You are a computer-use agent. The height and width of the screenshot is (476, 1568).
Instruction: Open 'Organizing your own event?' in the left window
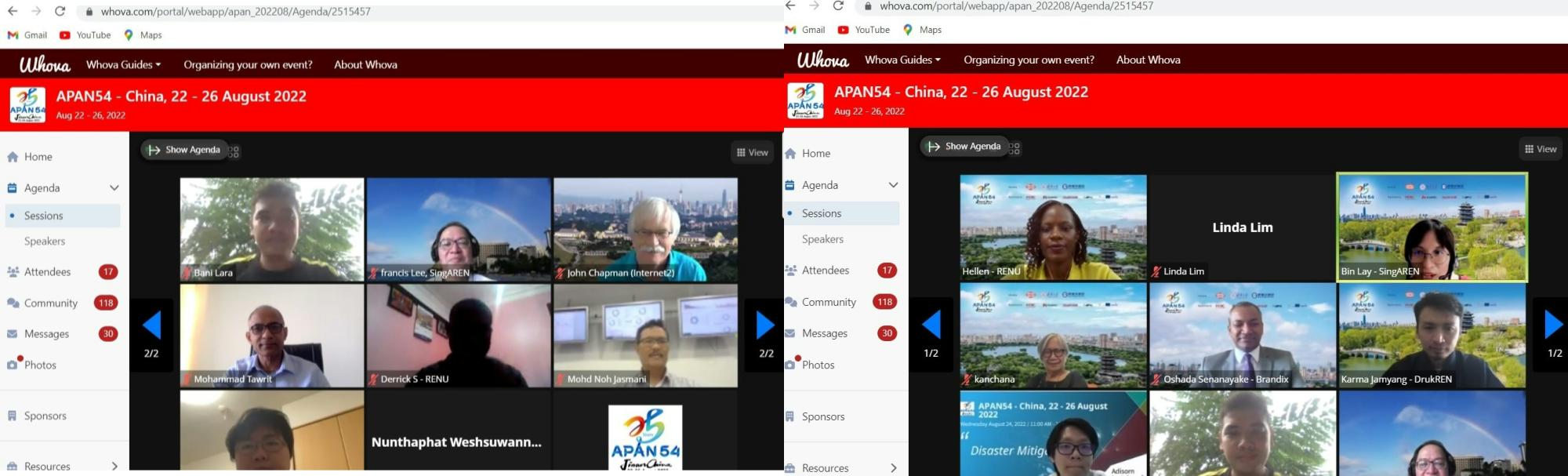pyautogui.click(x=248, y=64)
